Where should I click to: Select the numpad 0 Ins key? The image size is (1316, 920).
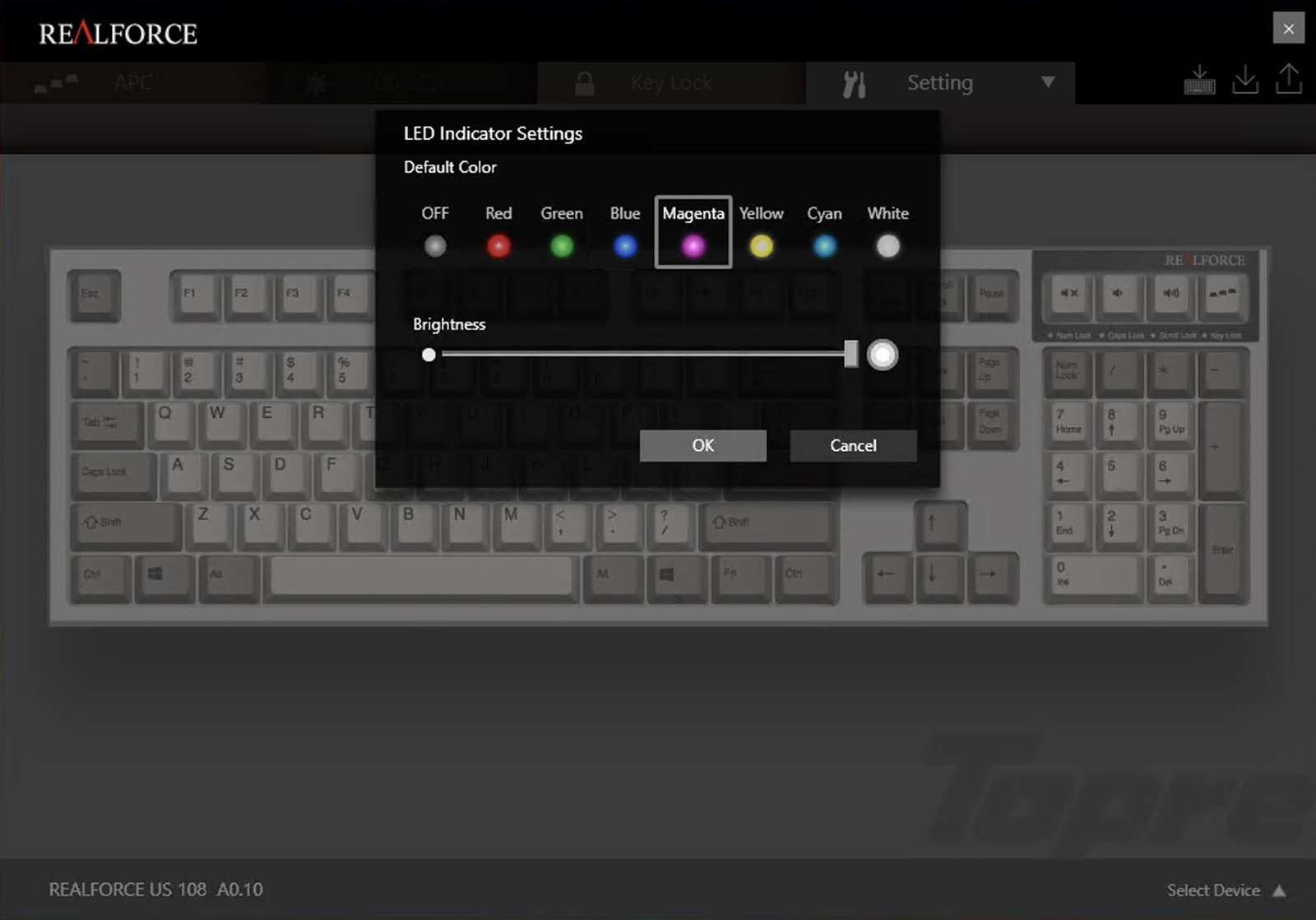[1094, 578]
